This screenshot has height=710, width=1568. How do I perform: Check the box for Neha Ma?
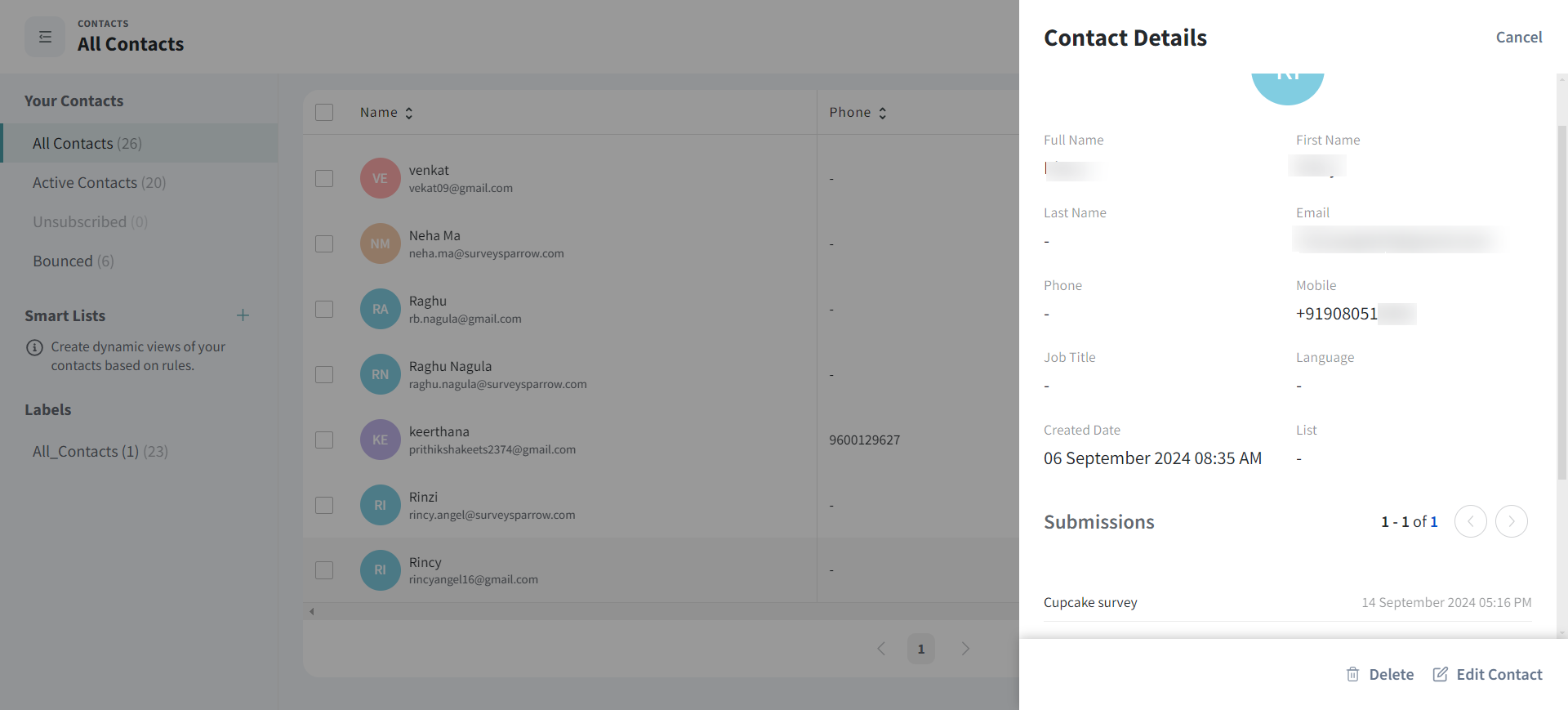click(324, 243)
